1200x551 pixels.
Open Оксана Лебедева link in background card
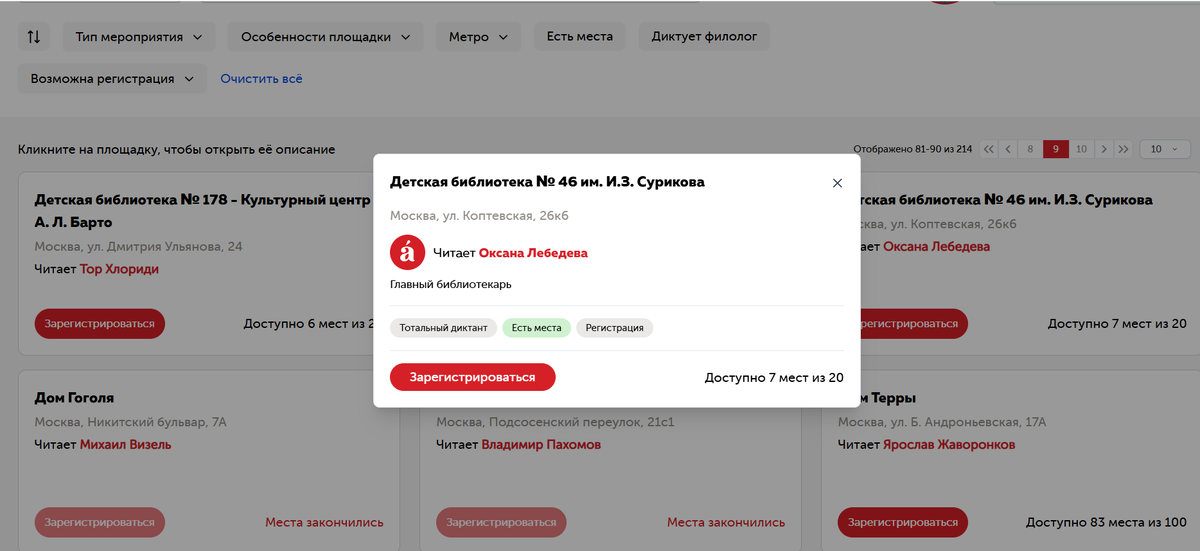936,246
